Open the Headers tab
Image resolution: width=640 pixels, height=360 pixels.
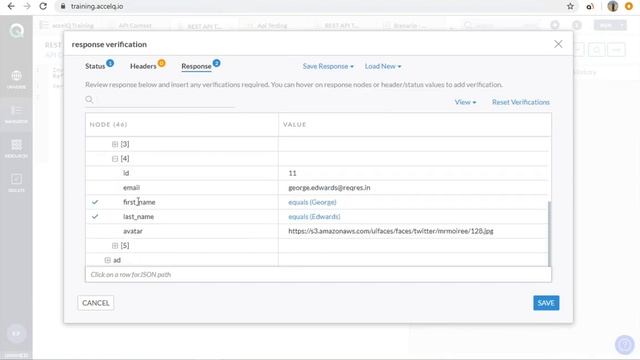point(143,66)
